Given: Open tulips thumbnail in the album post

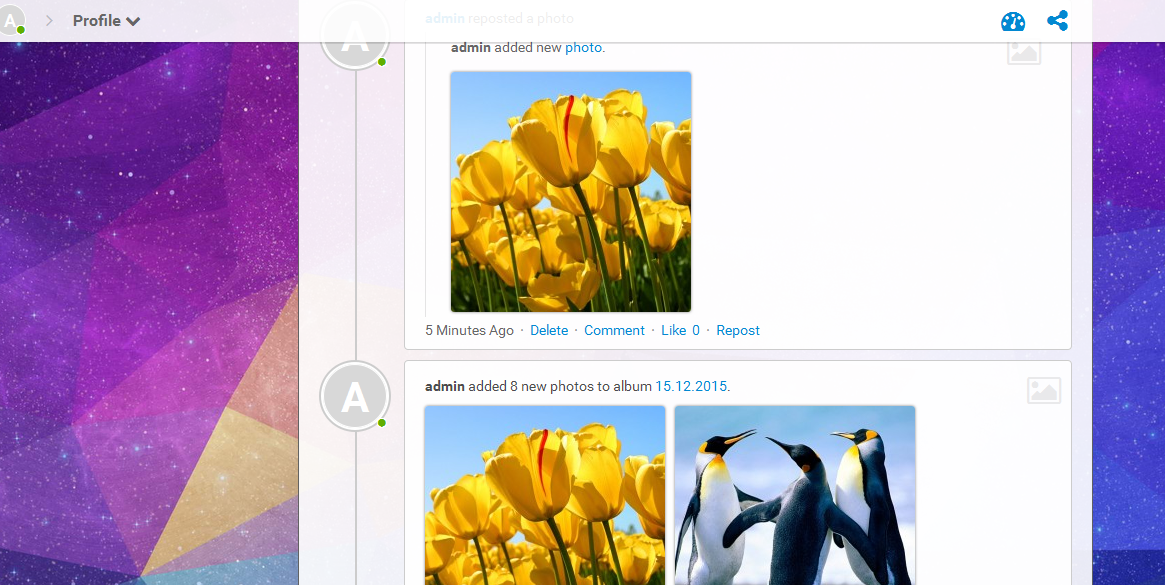Looking at the screenshot, I should coord(545,494).
